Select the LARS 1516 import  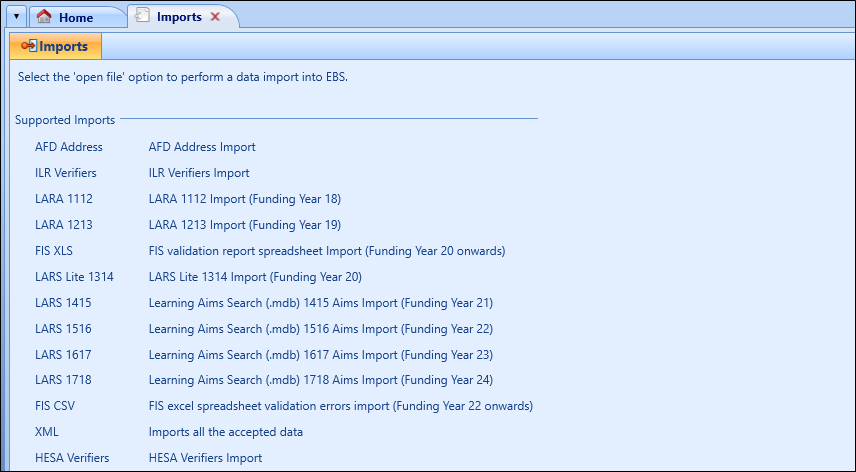tap(63, 329)
